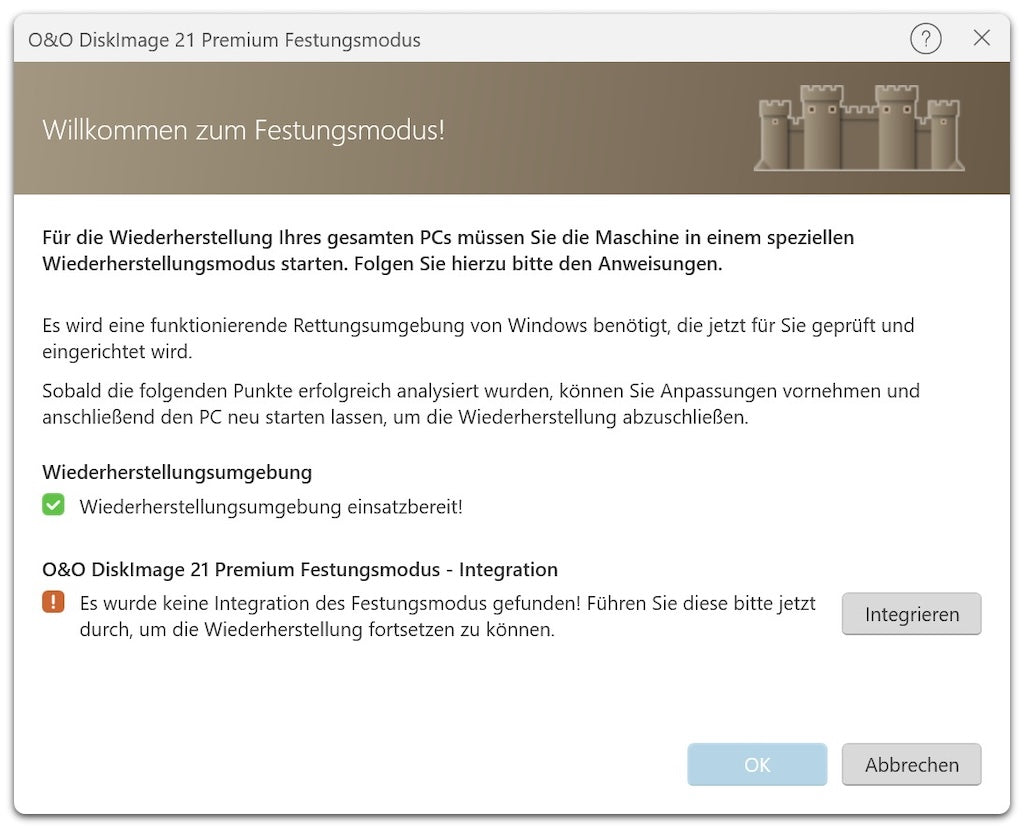Click the empty footer area left of OK
This screenshot has width=1024, height=828.
point(350,765)
